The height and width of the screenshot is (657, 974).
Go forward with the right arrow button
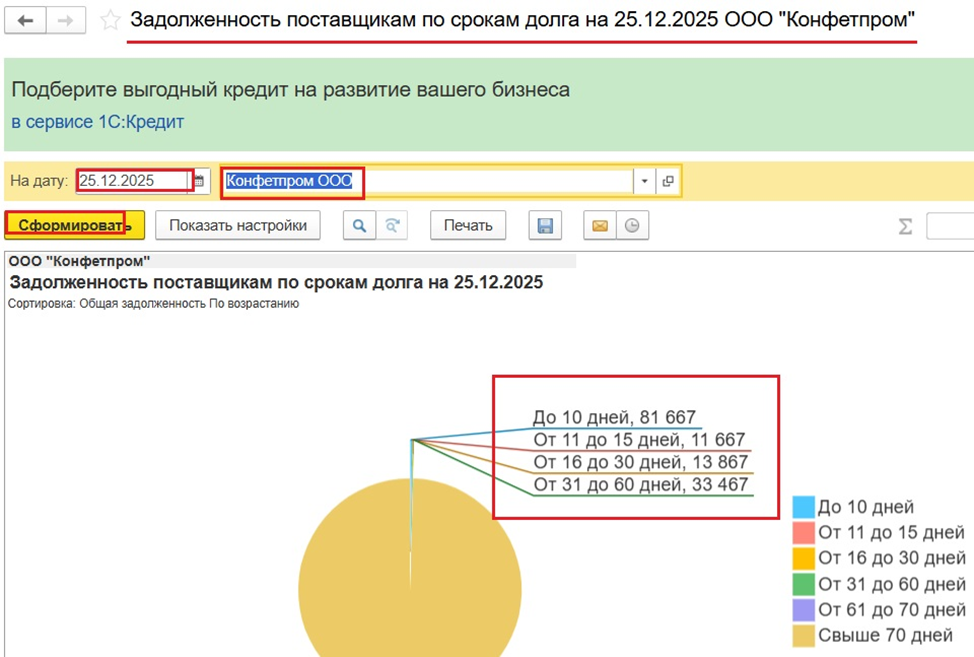65,20
